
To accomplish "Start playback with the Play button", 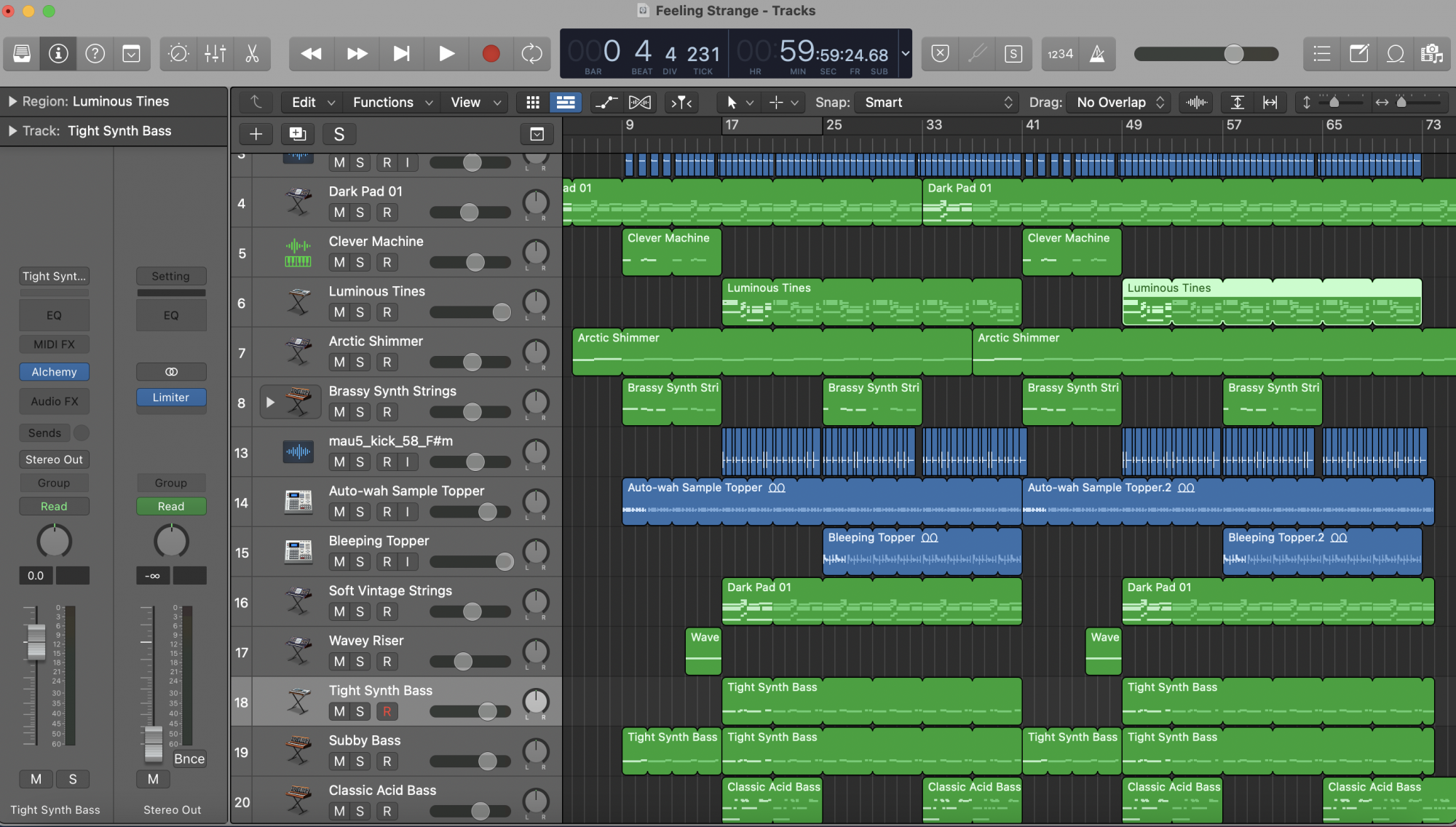I will (x=446, y=54).
